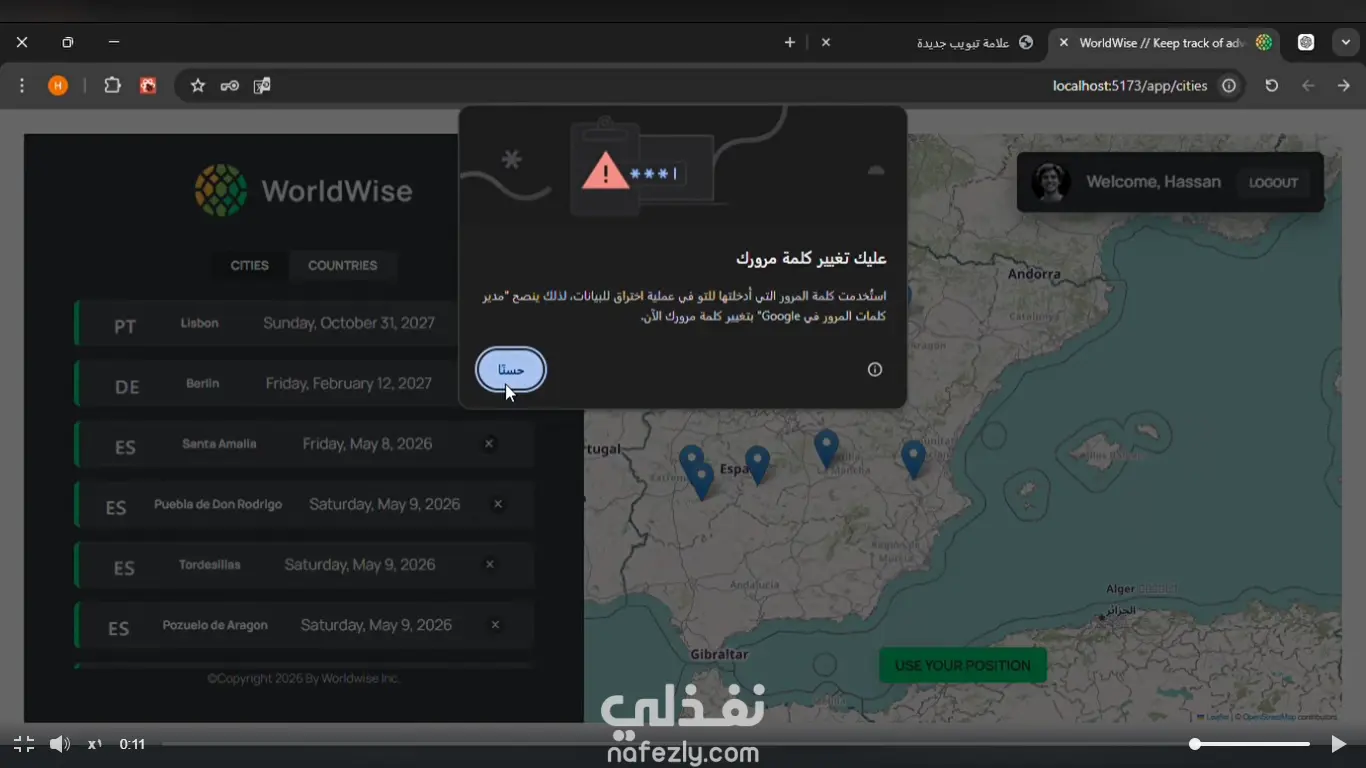Screen dimensions: 1366x768
Task: Mute the video with the speaker icon
Action: (60, 744)
